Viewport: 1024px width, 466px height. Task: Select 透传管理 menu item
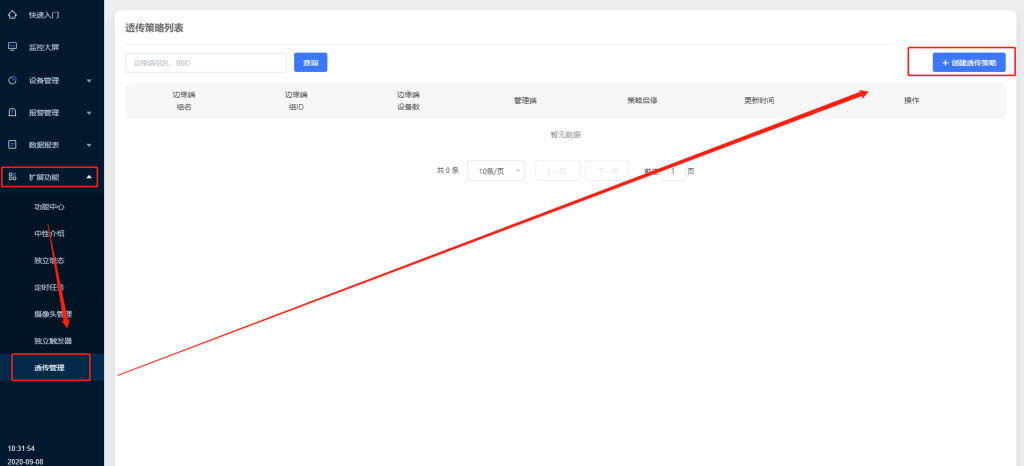point(49,368)
